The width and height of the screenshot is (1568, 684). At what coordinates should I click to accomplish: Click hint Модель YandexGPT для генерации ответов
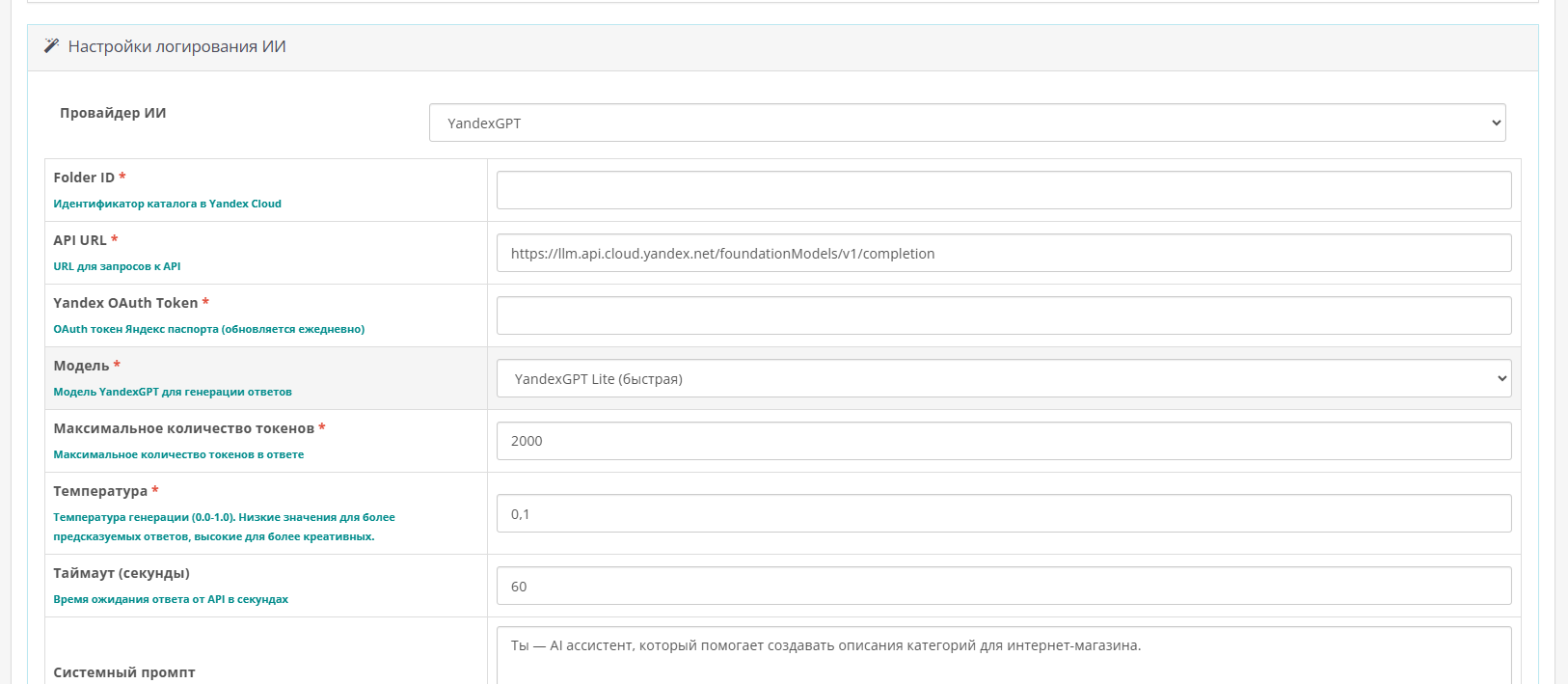[x=172, y=392]
